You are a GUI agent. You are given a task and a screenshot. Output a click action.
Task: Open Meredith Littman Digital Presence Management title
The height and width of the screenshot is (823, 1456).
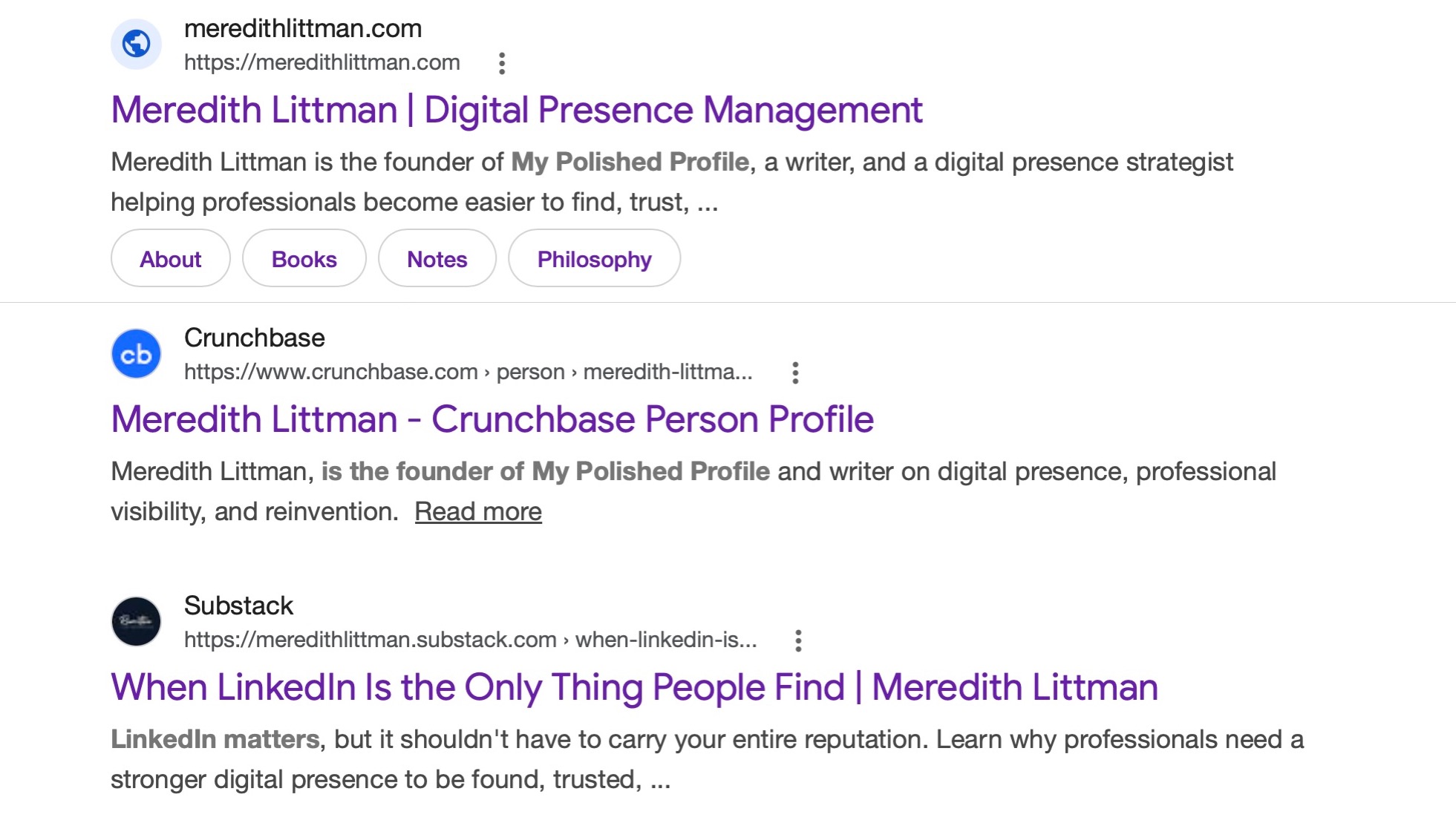pyautogui.click(x=516, y=110)
